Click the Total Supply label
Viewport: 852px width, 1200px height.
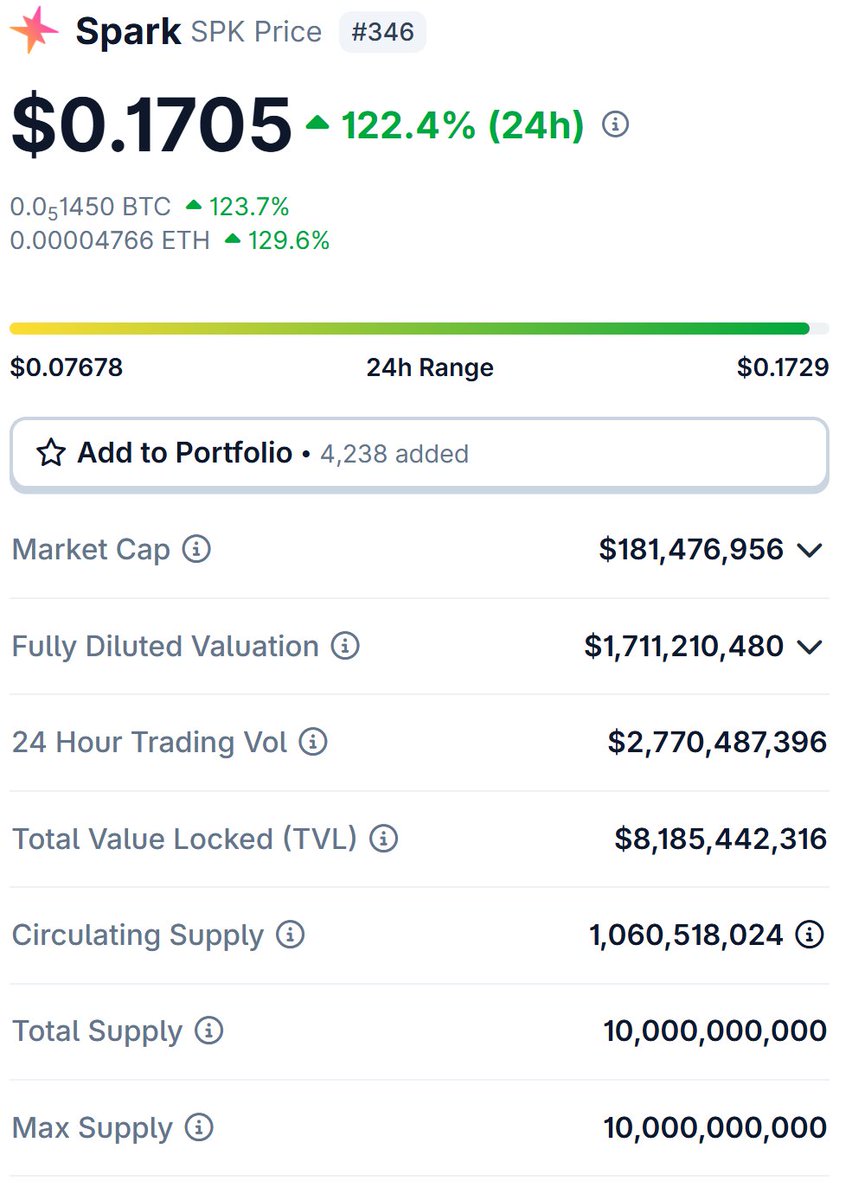point(97,1032)
